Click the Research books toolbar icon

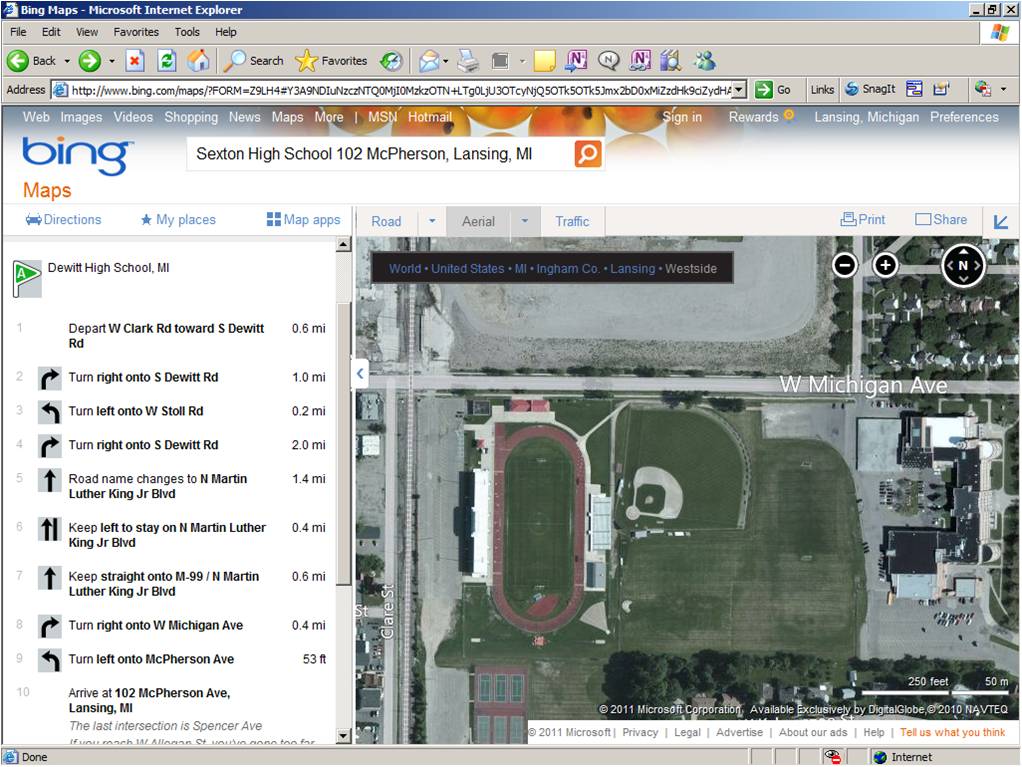click(x=670, y=61)
